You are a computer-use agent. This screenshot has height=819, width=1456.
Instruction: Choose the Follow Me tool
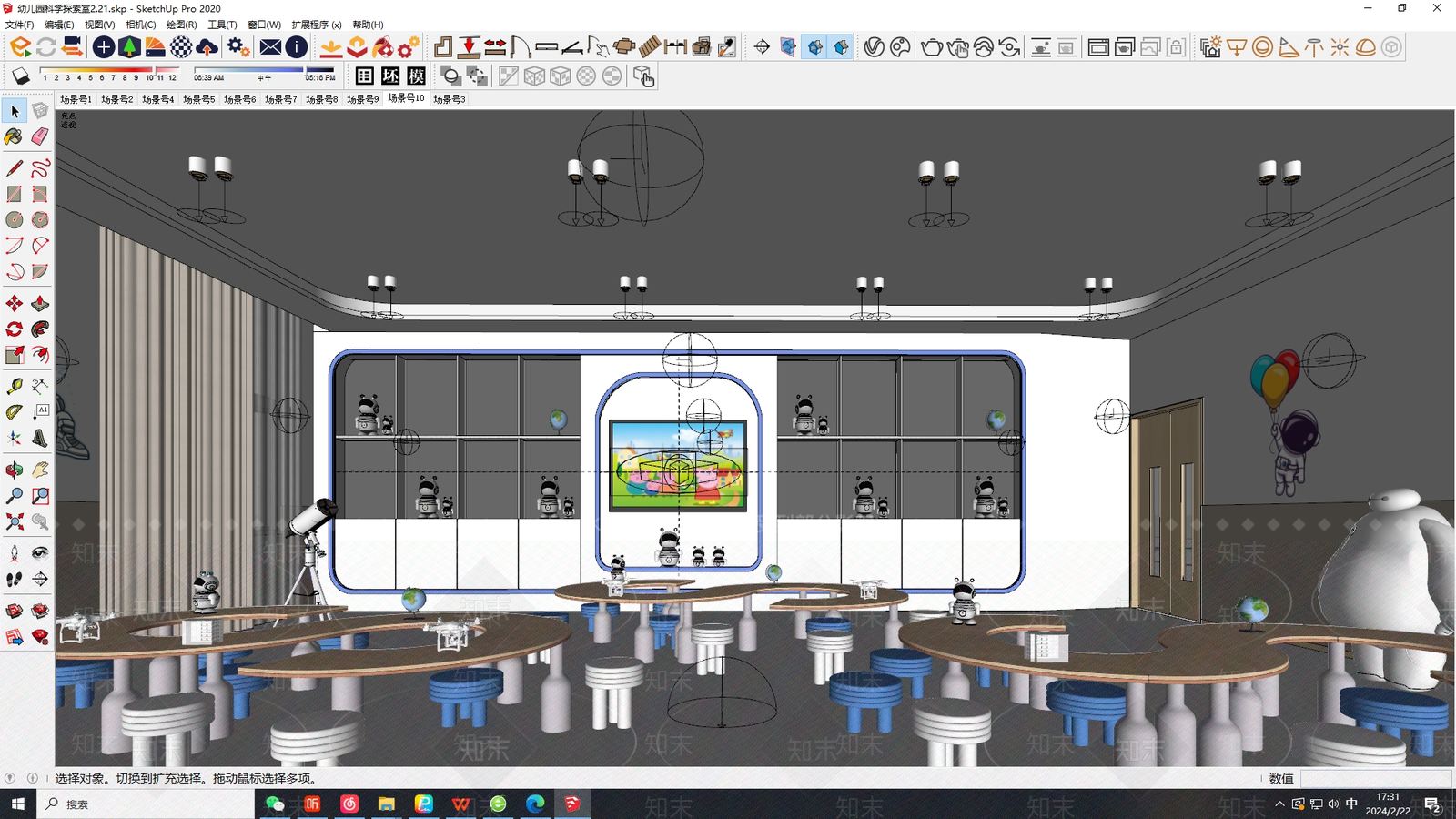40,329
